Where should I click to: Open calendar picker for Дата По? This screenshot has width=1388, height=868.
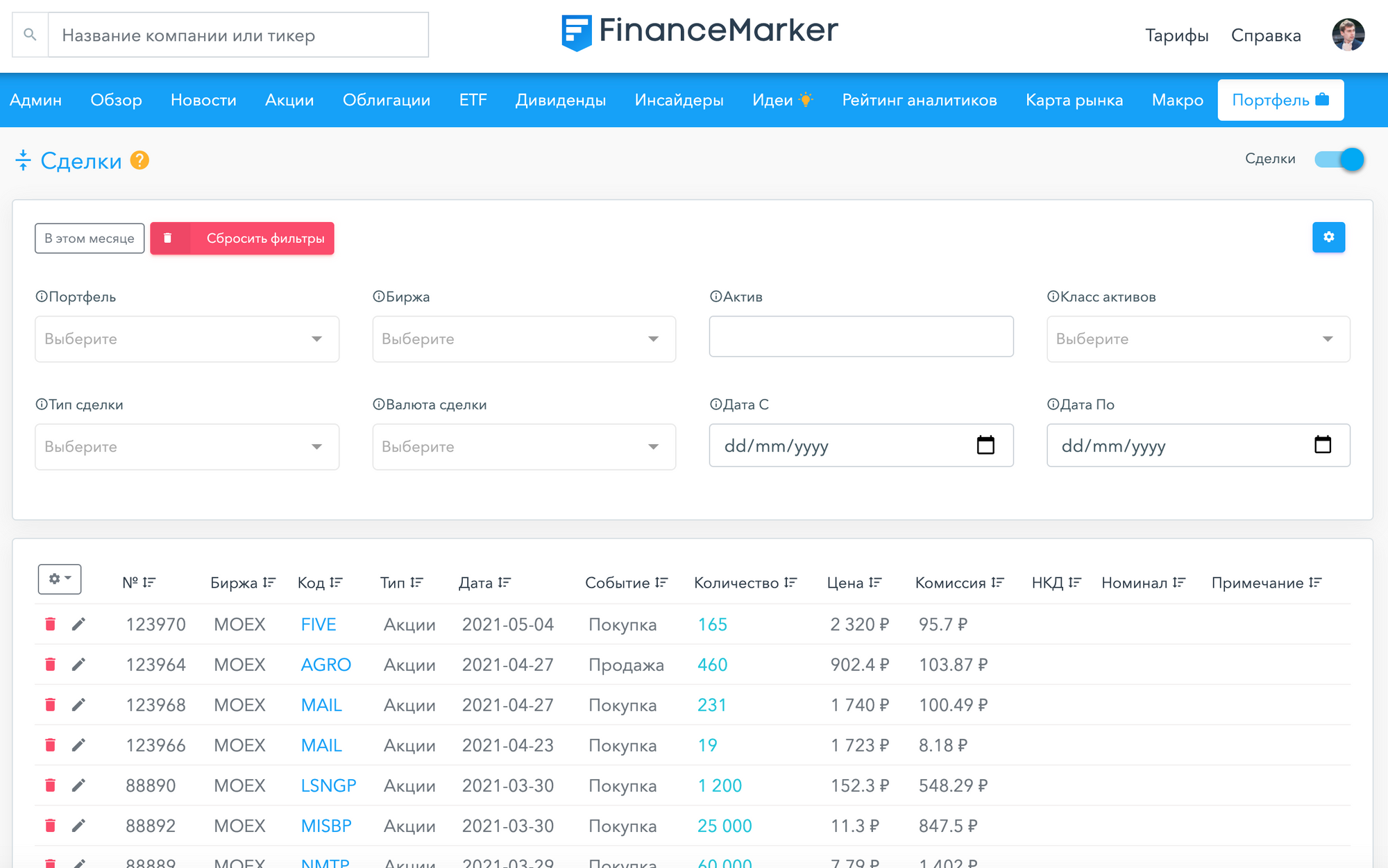pos(1323,445)
